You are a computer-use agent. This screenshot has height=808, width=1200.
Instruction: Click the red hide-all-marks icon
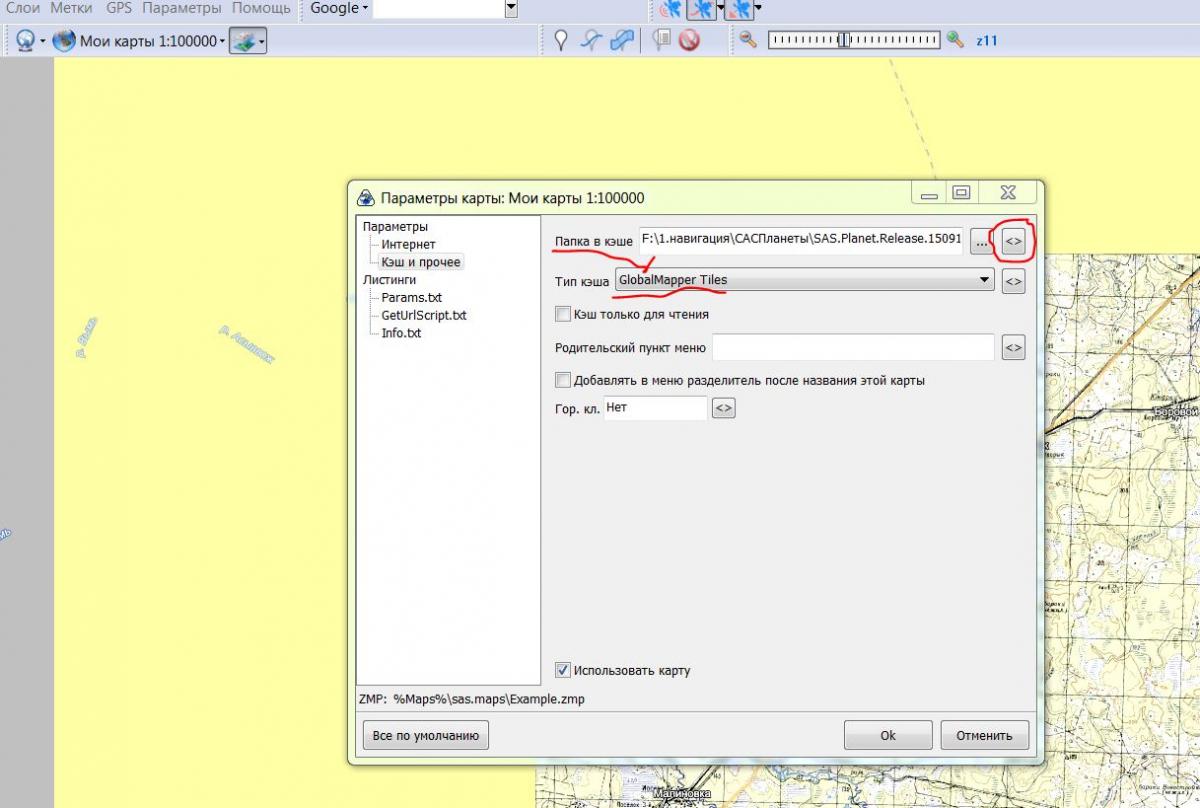(688, 40)
